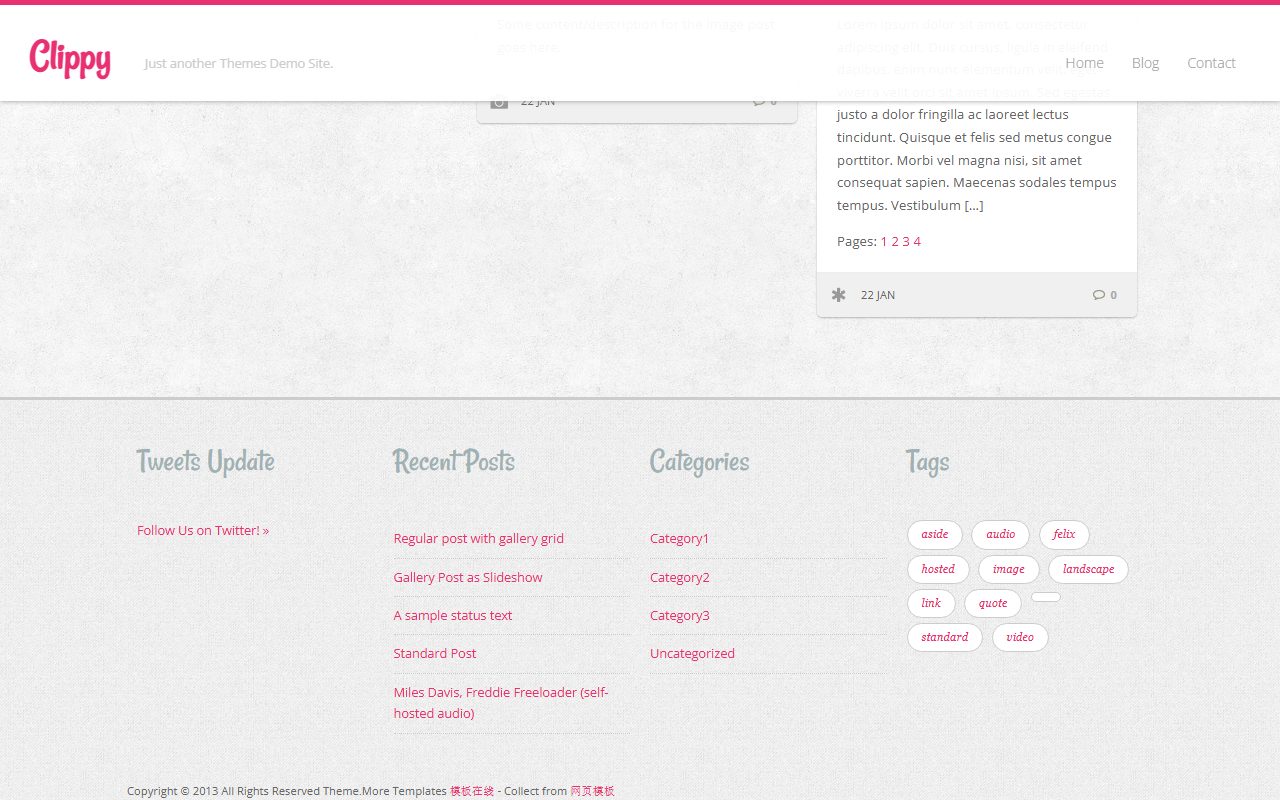
Task: Open Miles Davis, Freddie Freeloader audio post
Action: 501,702
